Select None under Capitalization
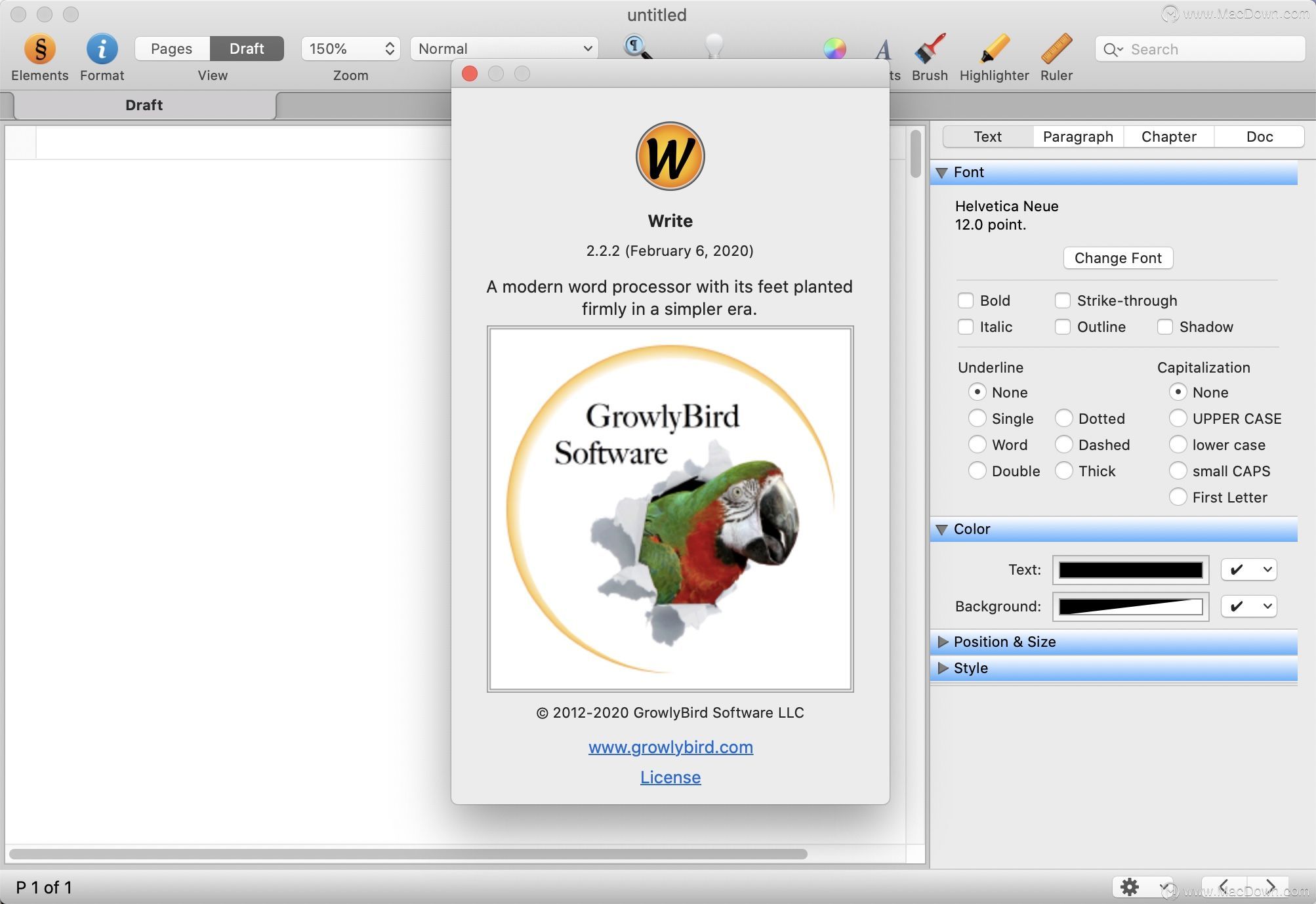The height and width of the screenshot is (904, 1316). click(x=1178, y=392)
